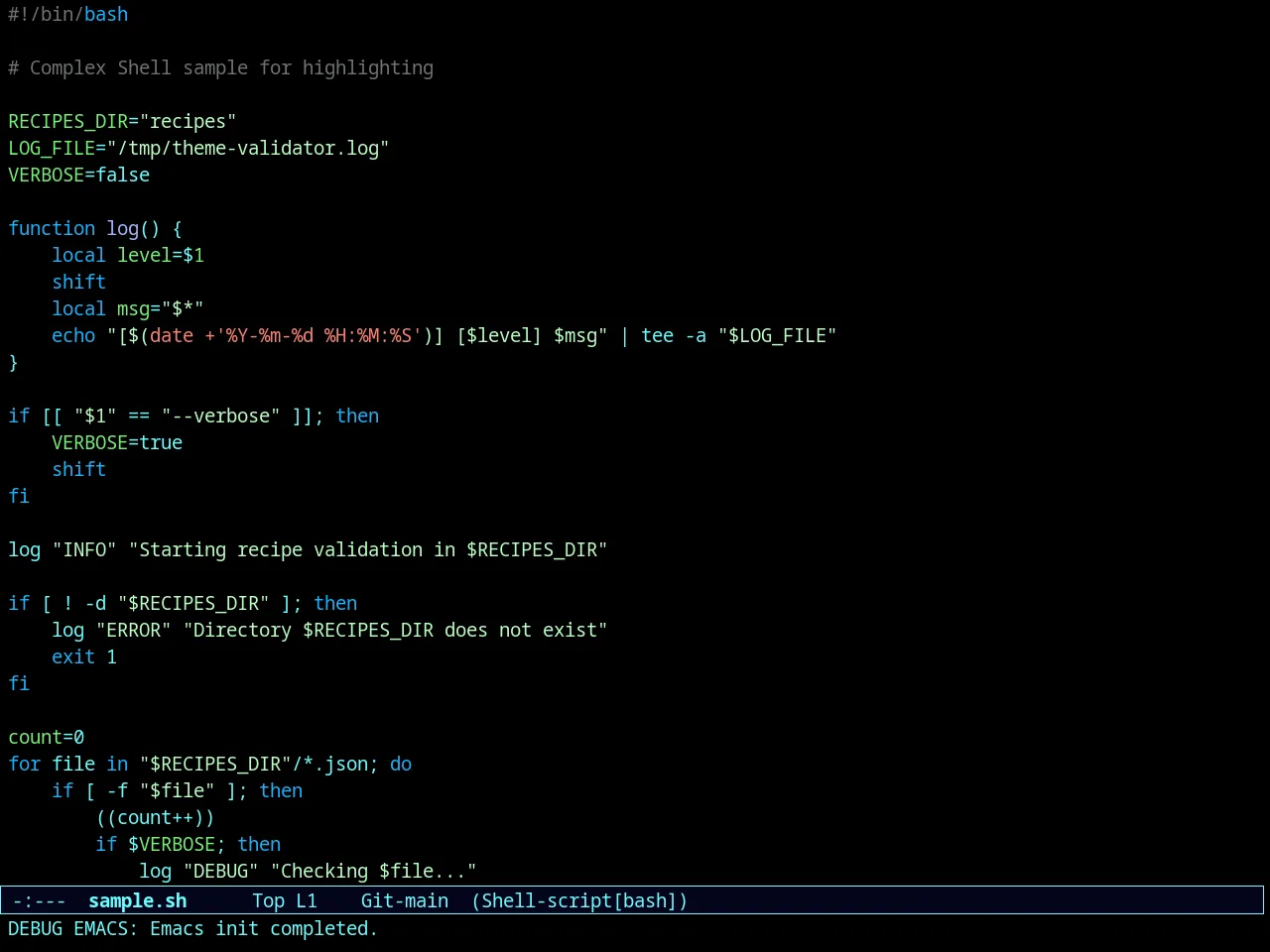The image size is (1270, 952).
Task: Click the log "ERROR" Directory does not exist line
Action: pyautogui.click(x=329, y=630)
